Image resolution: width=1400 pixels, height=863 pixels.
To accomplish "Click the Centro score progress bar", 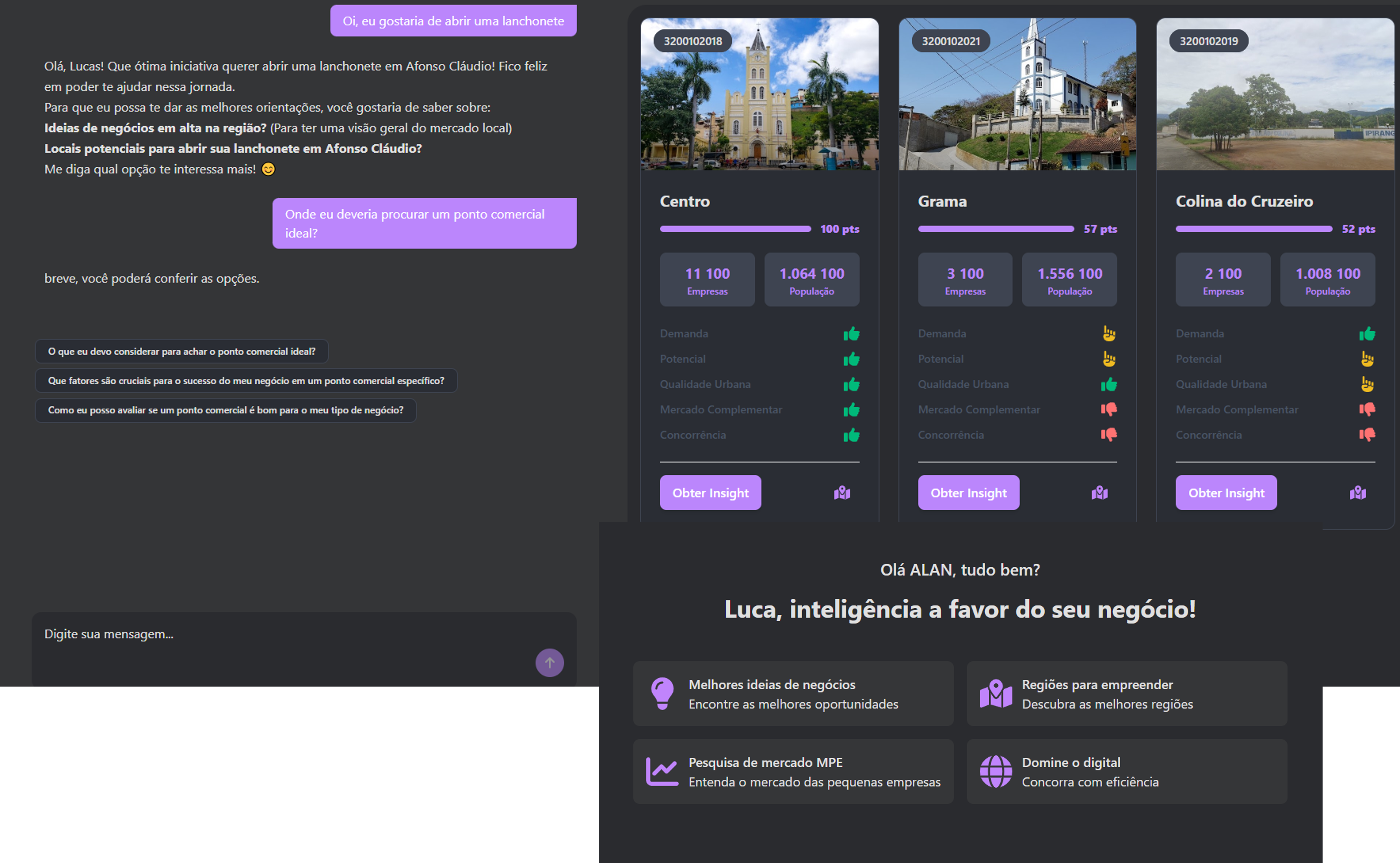I will click(x=735, y=229).
